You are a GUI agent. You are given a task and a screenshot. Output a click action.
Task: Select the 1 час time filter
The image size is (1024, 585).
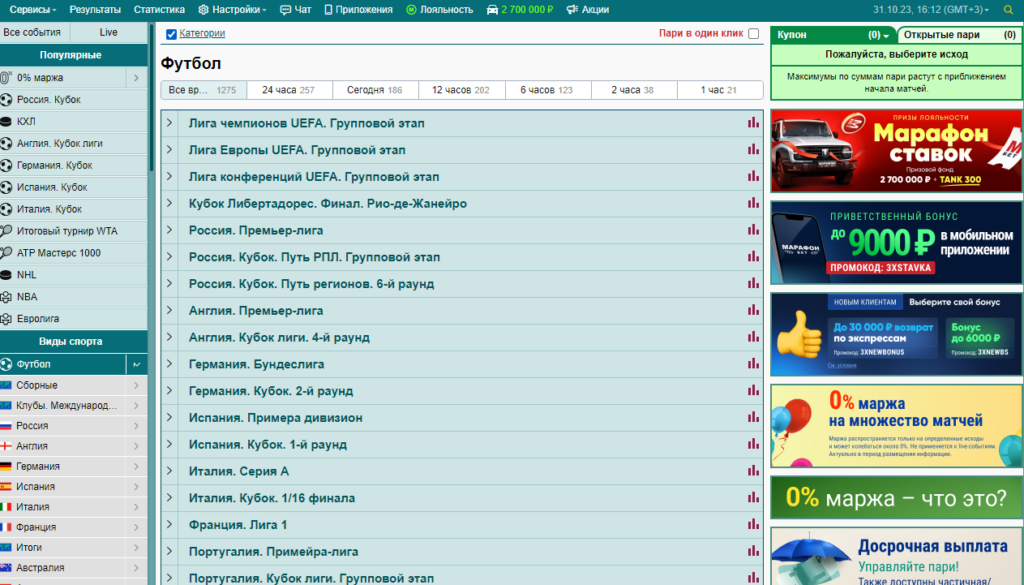[x=720, y=90]
